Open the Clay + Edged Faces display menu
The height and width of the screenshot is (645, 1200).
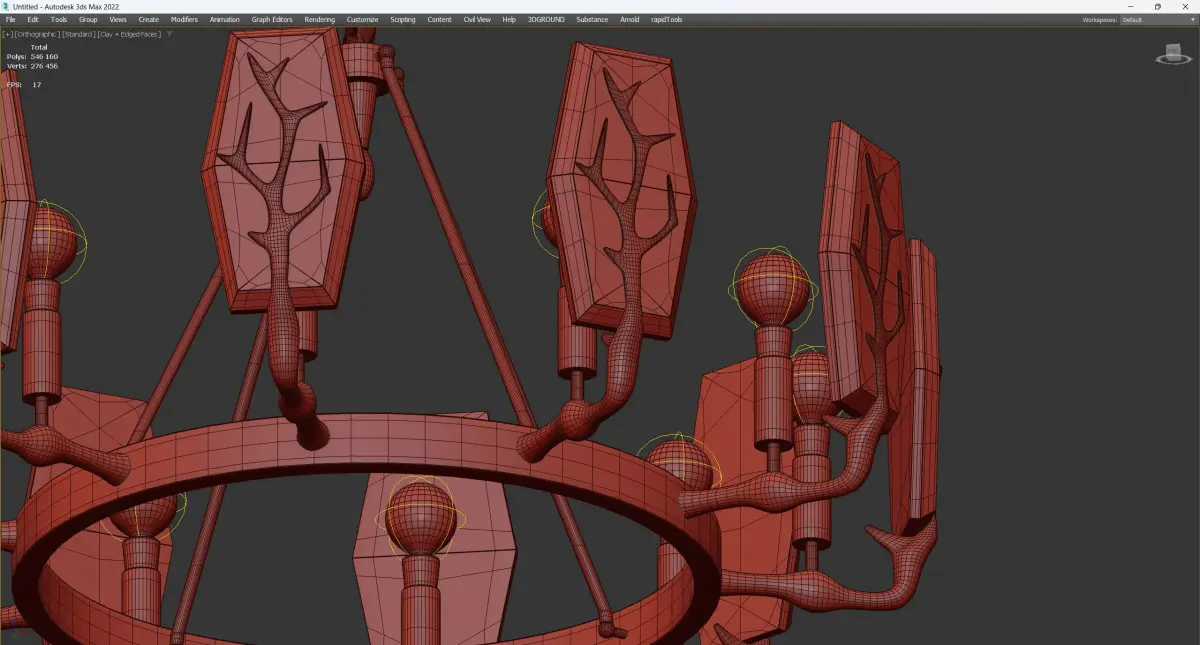(x=129, y=34)
